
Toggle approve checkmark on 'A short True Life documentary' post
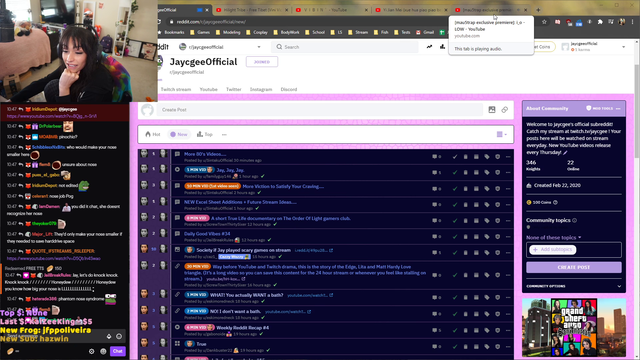pyautogui.click(x=455, y=221)
